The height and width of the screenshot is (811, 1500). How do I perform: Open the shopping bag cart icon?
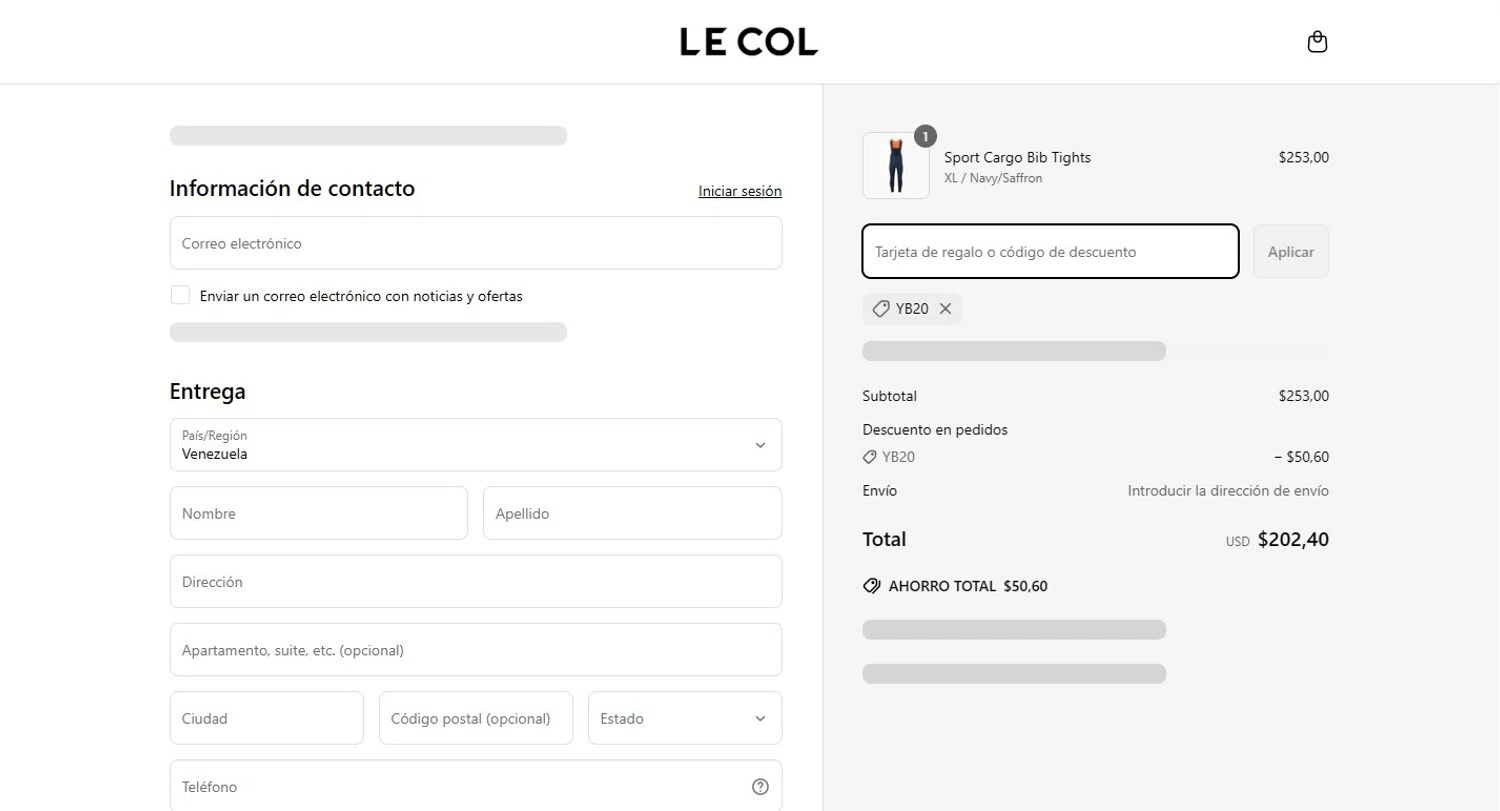coord(1317,42)
